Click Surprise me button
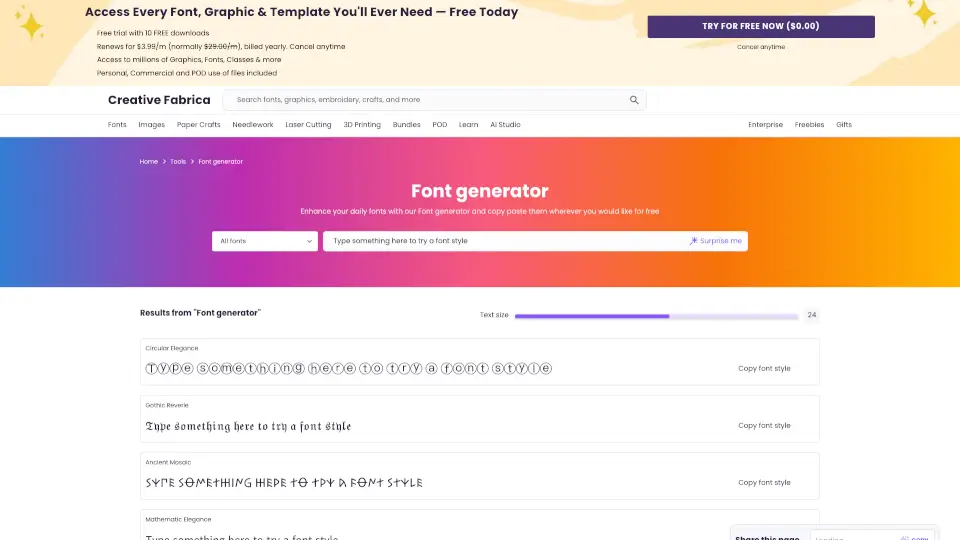Image resolution: width=960 pixels, height=540 pixels. (715, 241)
